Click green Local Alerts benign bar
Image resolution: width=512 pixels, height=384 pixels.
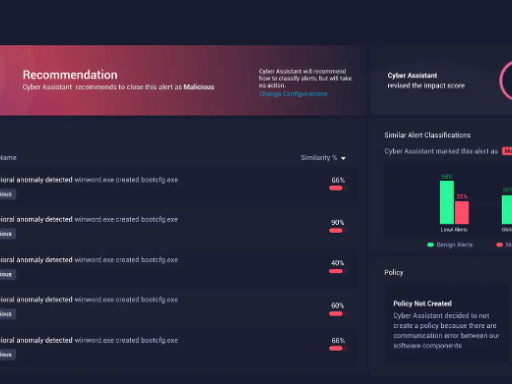447,202
